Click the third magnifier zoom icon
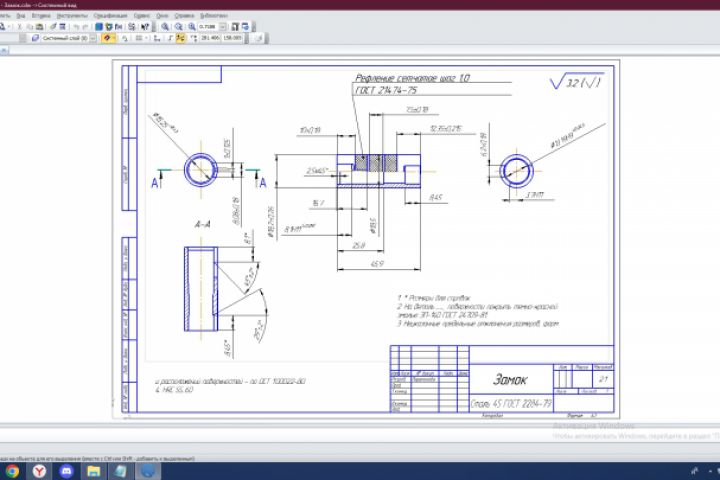Viewport: 720px width, 480px height. [192, 27]
